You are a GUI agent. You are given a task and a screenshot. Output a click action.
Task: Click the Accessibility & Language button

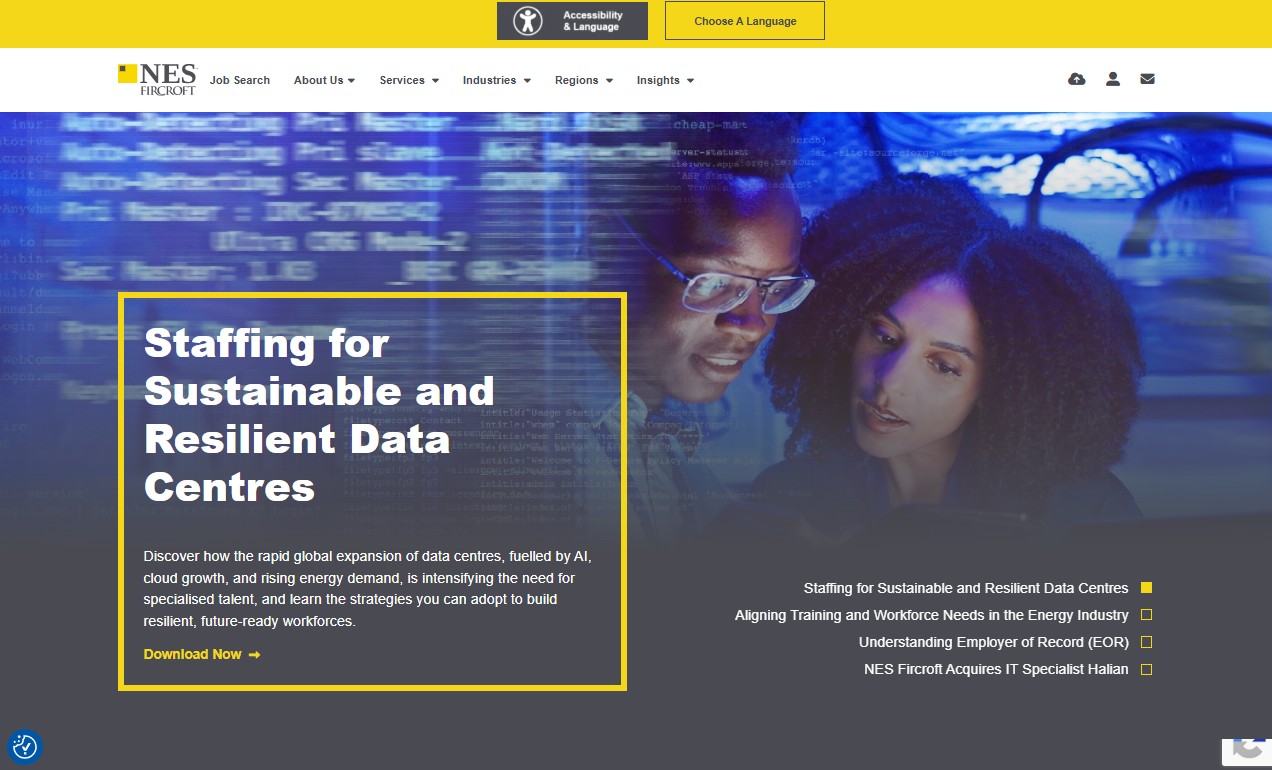tap(572, 21)
